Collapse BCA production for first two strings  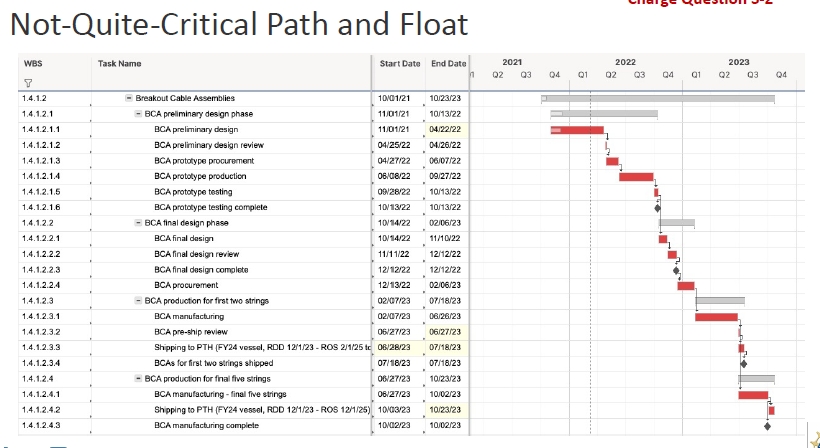click(138, 301)
